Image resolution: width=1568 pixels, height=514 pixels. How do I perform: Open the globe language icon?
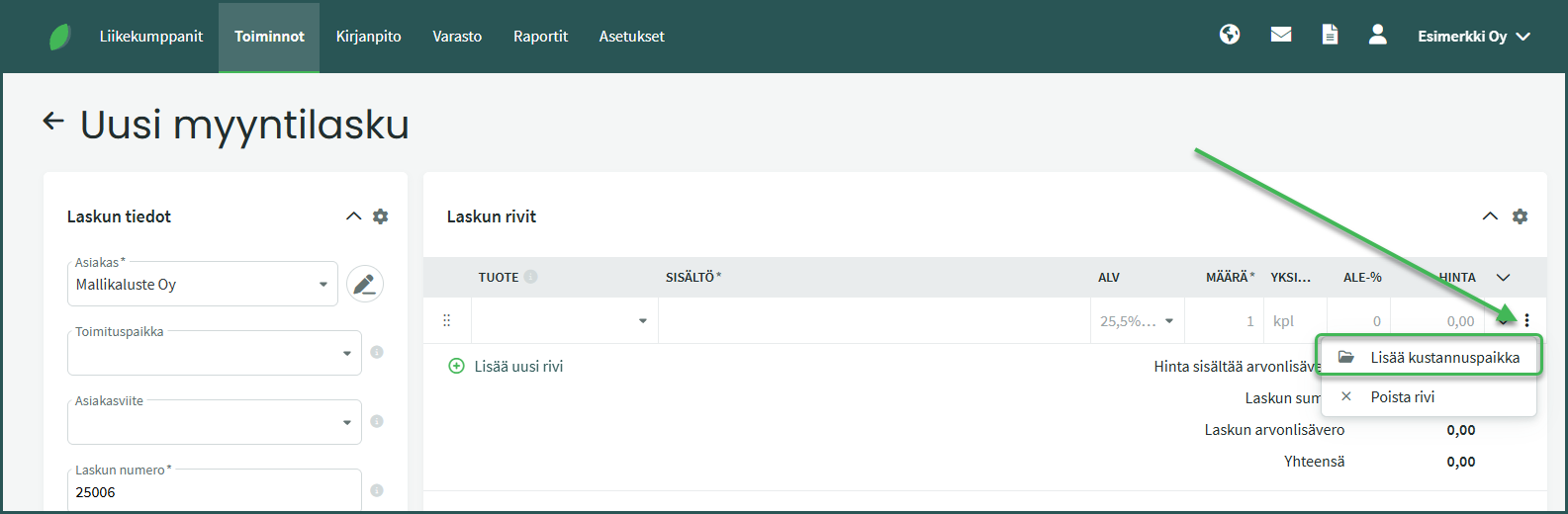point(1230,35)
